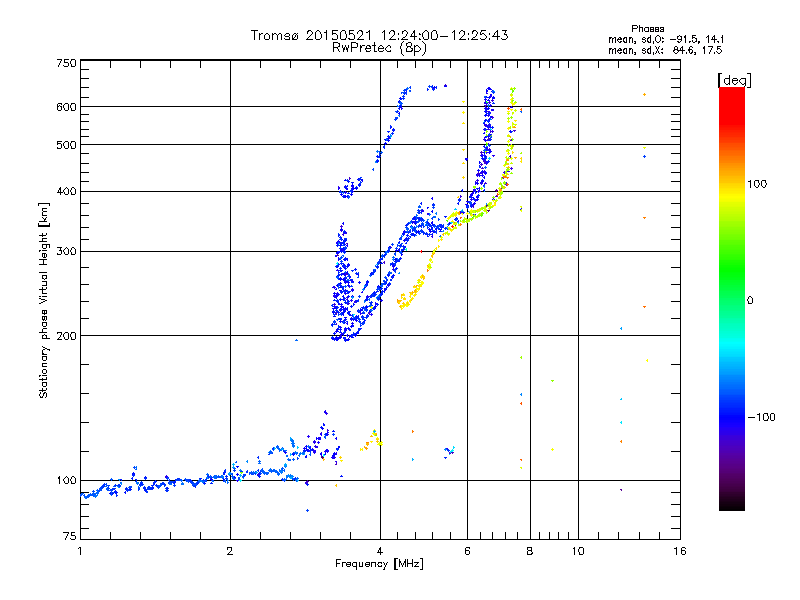This screenshot has height=600, width=800.
Task: Click the 'mean, sd,O: -91.5, 14.1' text
Action: point(666,39)
